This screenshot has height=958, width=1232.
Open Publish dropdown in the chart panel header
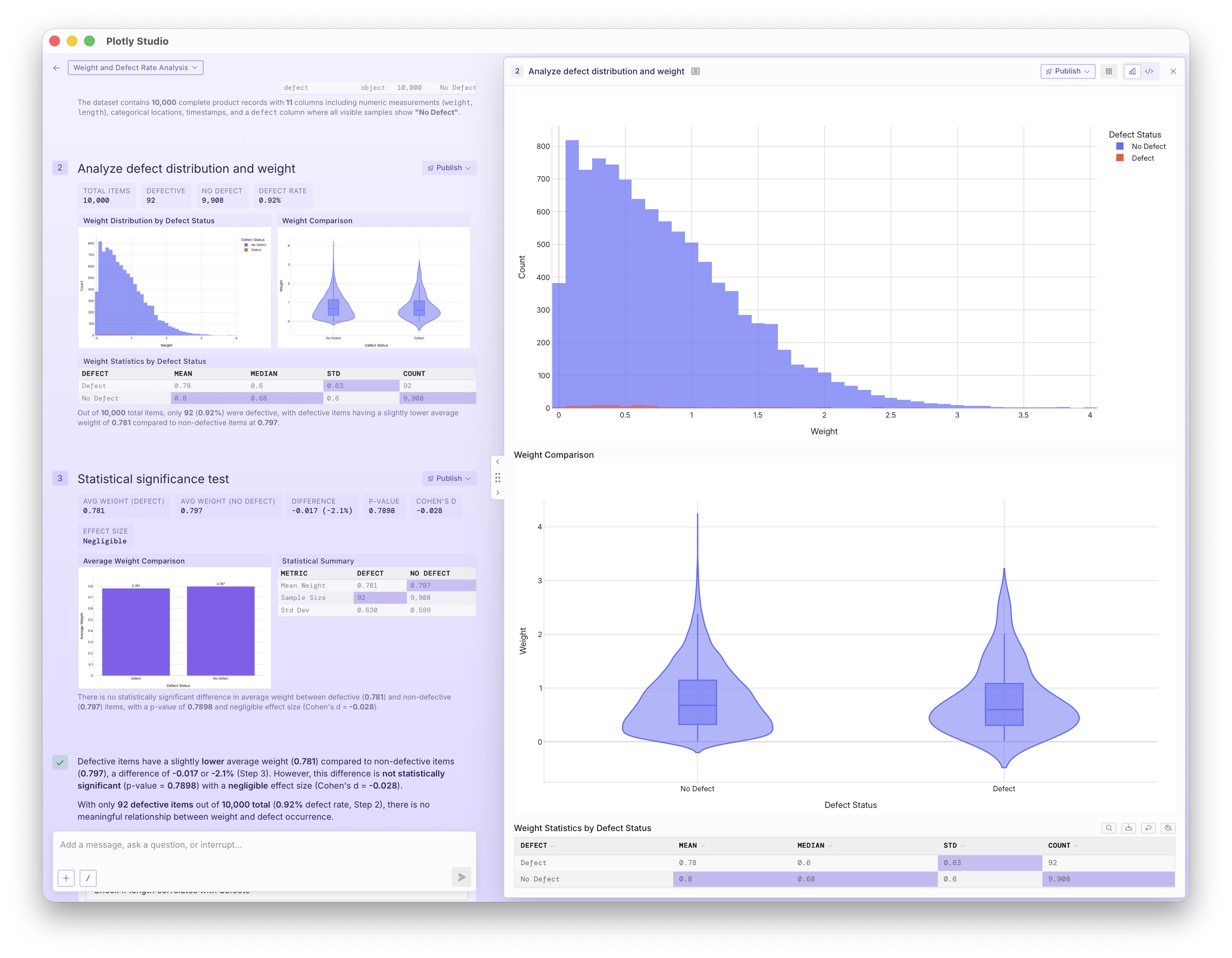(x=1067, y=71)
